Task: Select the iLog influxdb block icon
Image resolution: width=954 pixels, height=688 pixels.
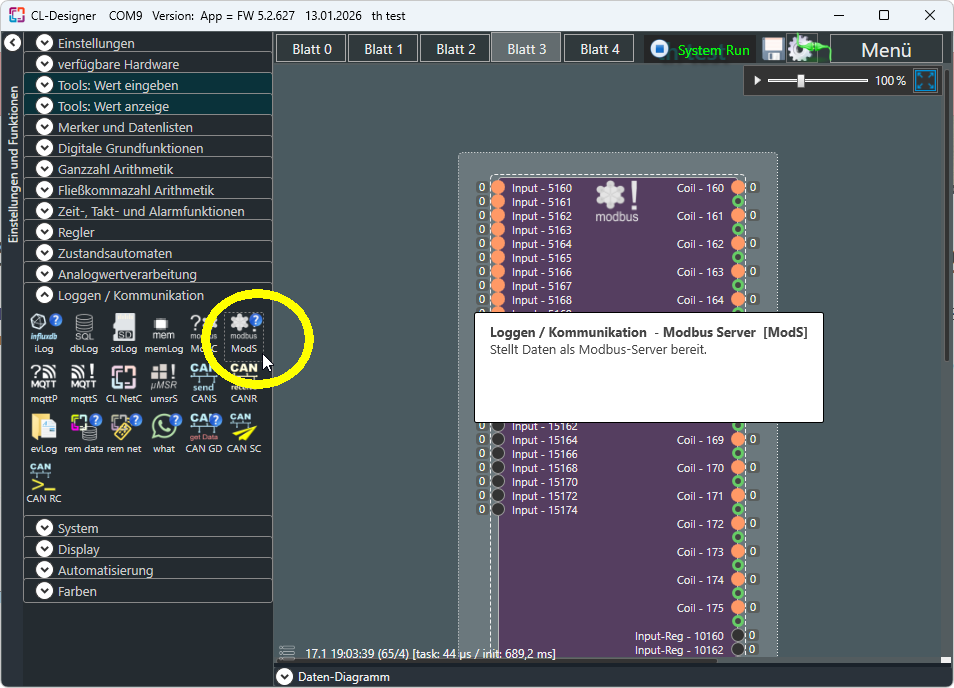Action: (x=44, y=327)
